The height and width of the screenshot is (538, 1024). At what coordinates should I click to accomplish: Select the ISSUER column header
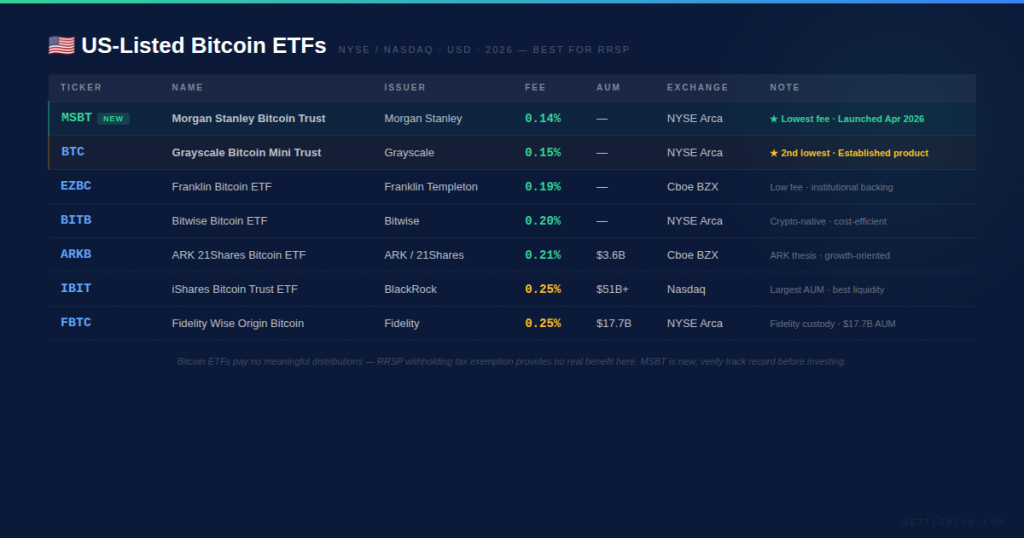405,87
